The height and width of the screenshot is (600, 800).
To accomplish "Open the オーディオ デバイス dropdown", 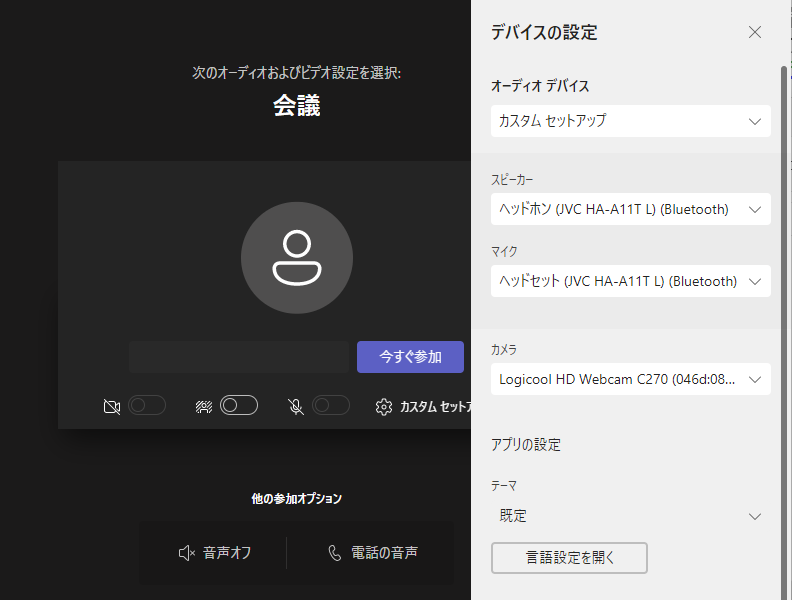I will click(631, 121).
